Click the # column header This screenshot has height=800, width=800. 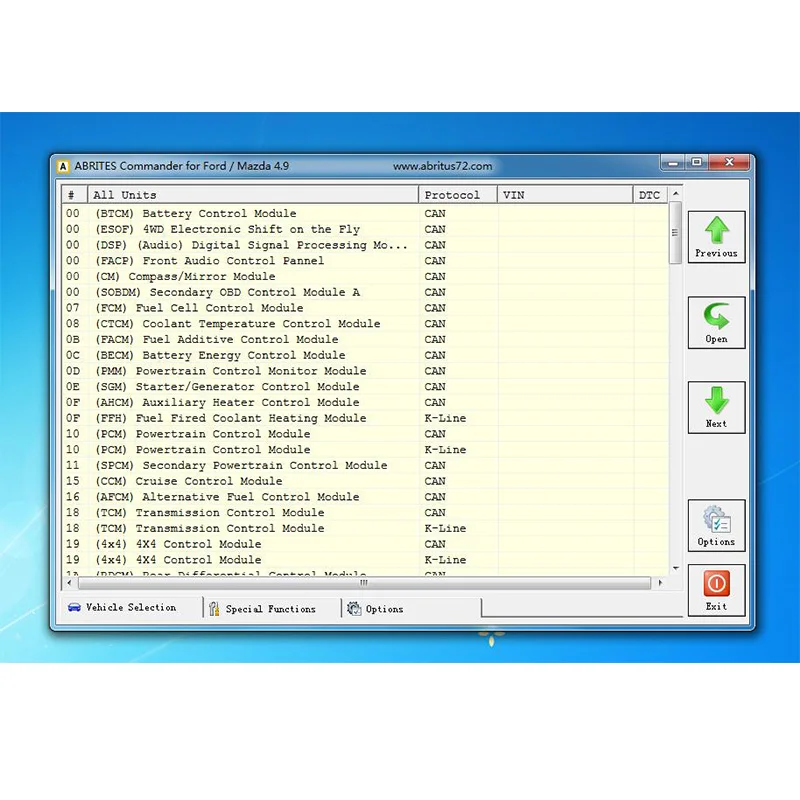[x=74, y=195]
